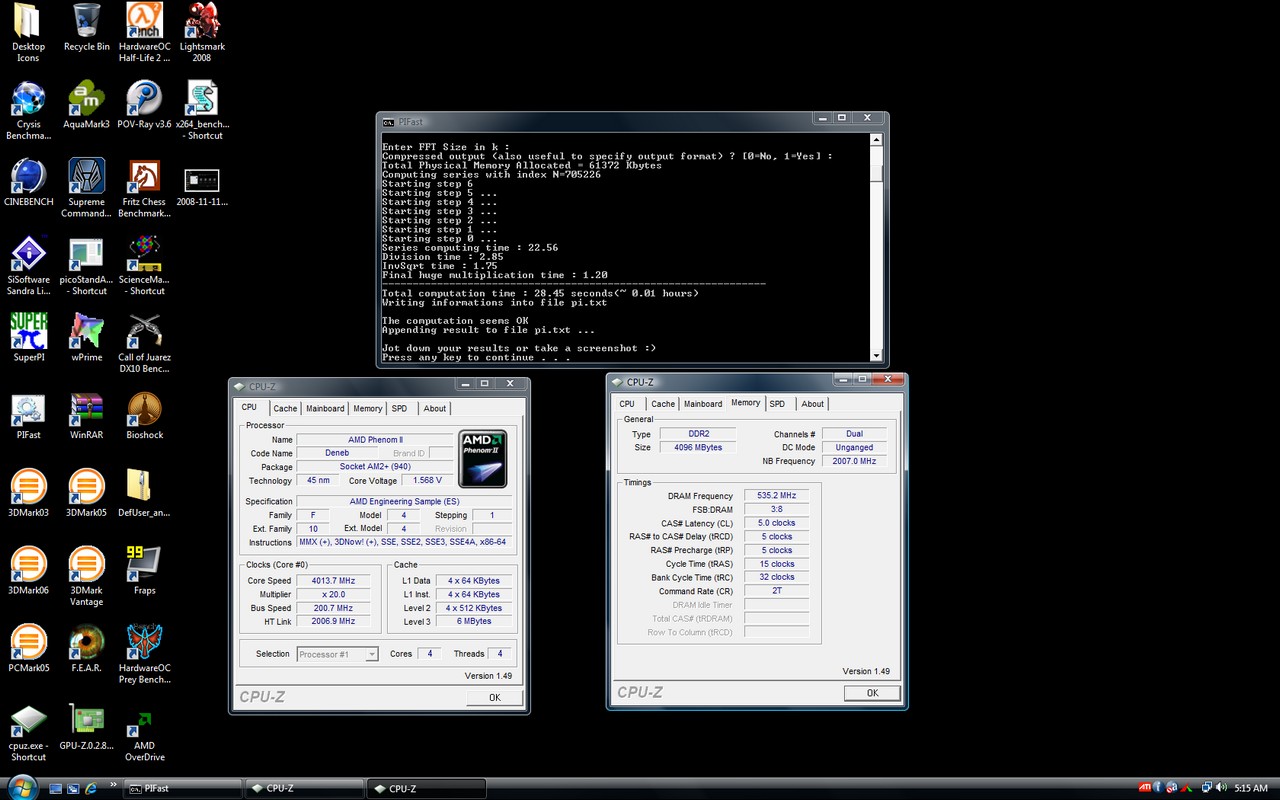The height and width of the screenshot is (800, 1280).
Task: Expand quick launch overflow chevron
Action: [x=112, y=784]
